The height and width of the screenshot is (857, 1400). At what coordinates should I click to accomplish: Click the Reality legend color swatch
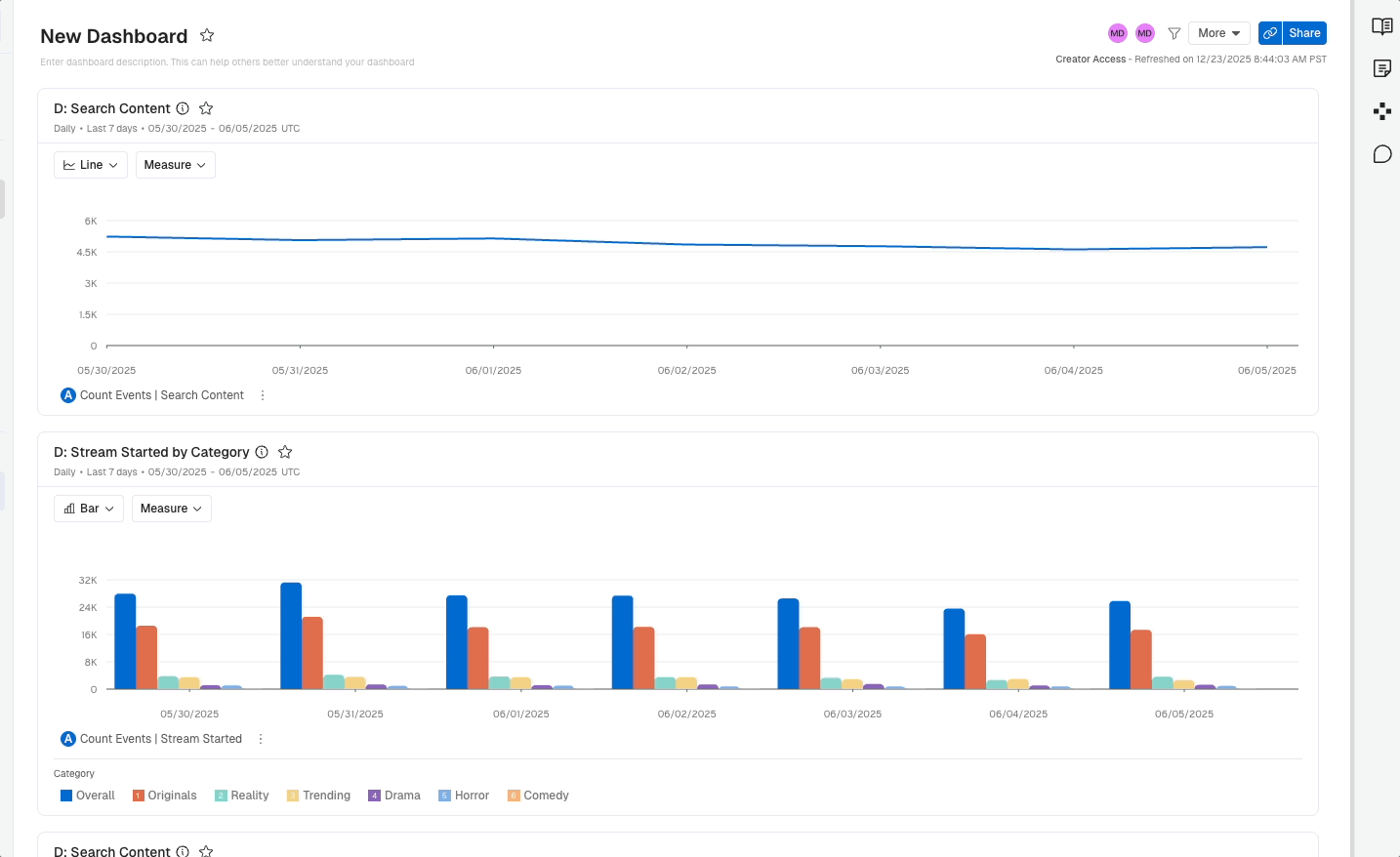tap(221, 796)
